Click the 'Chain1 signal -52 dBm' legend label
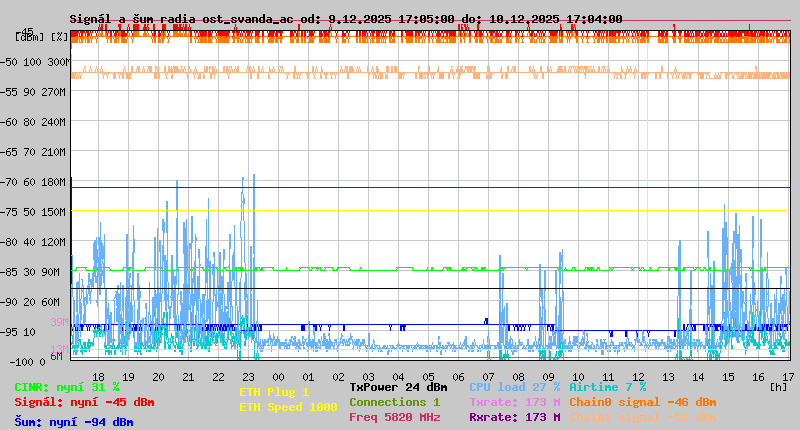 (x=643, y=417)
